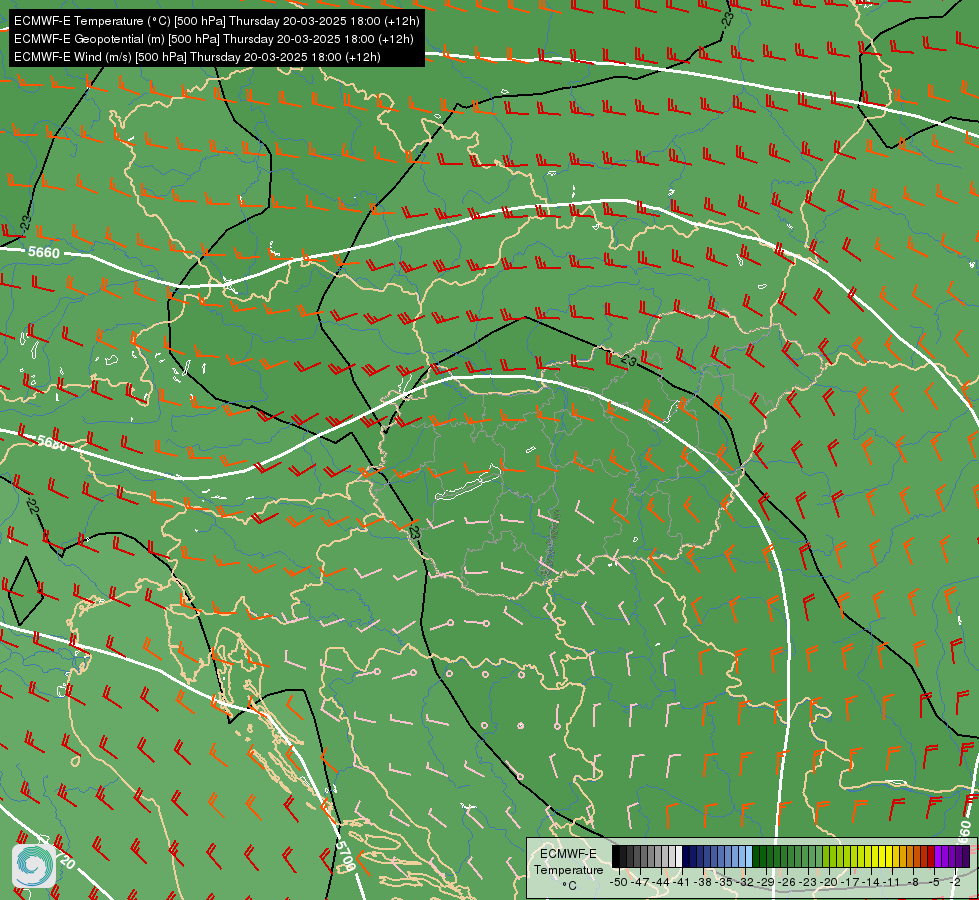979x900 pixels.
Task: Click the -8 legend tick label
Action: coord(913,883)
